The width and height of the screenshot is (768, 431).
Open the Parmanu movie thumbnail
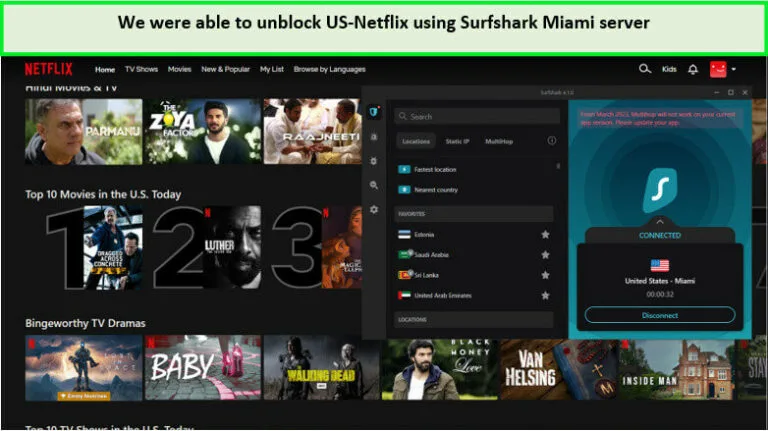(x=84, y=131)
